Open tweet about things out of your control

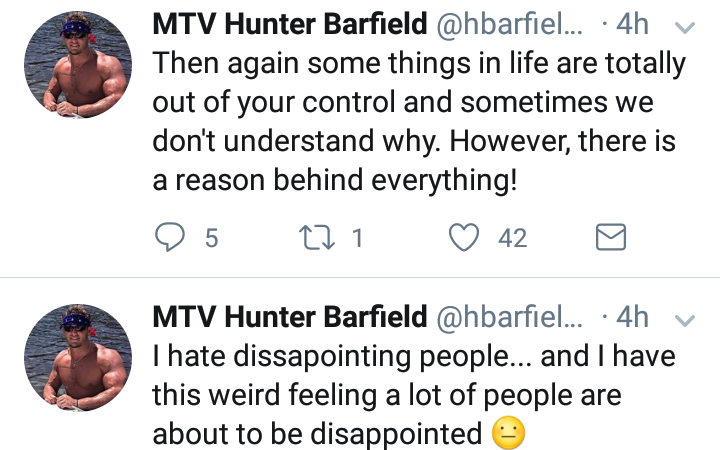click(419, 121)
